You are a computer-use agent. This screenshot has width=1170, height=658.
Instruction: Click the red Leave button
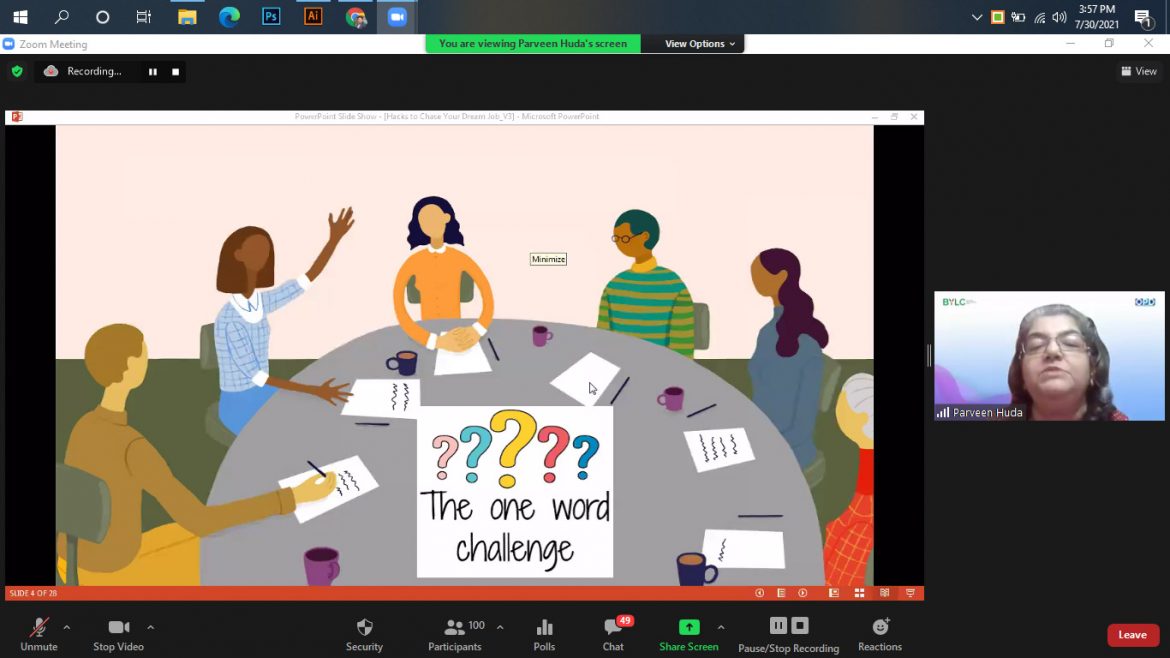(1132, 635)
